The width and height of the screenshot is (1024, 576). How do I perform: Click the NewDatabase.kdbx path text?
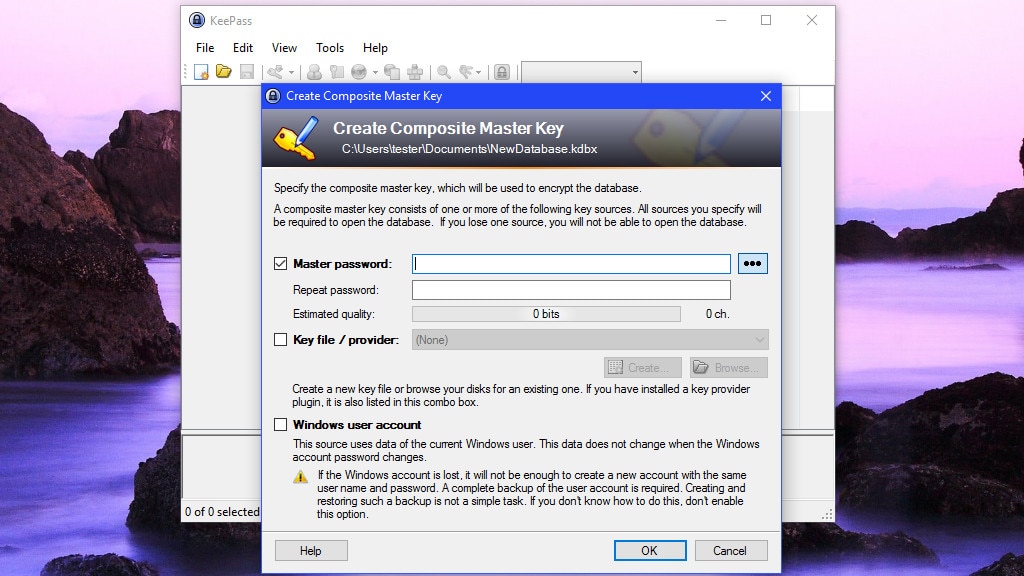469,149
